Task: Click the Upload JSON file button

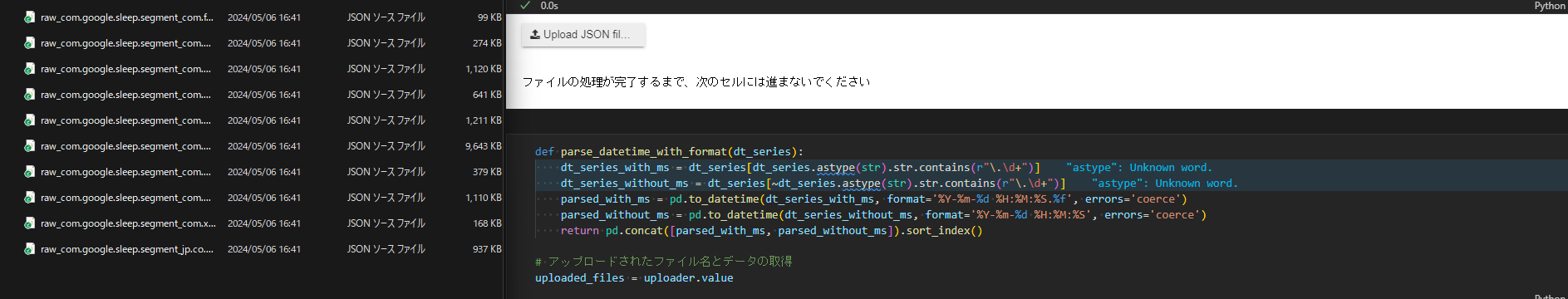Action: click(x=583, y=35)
